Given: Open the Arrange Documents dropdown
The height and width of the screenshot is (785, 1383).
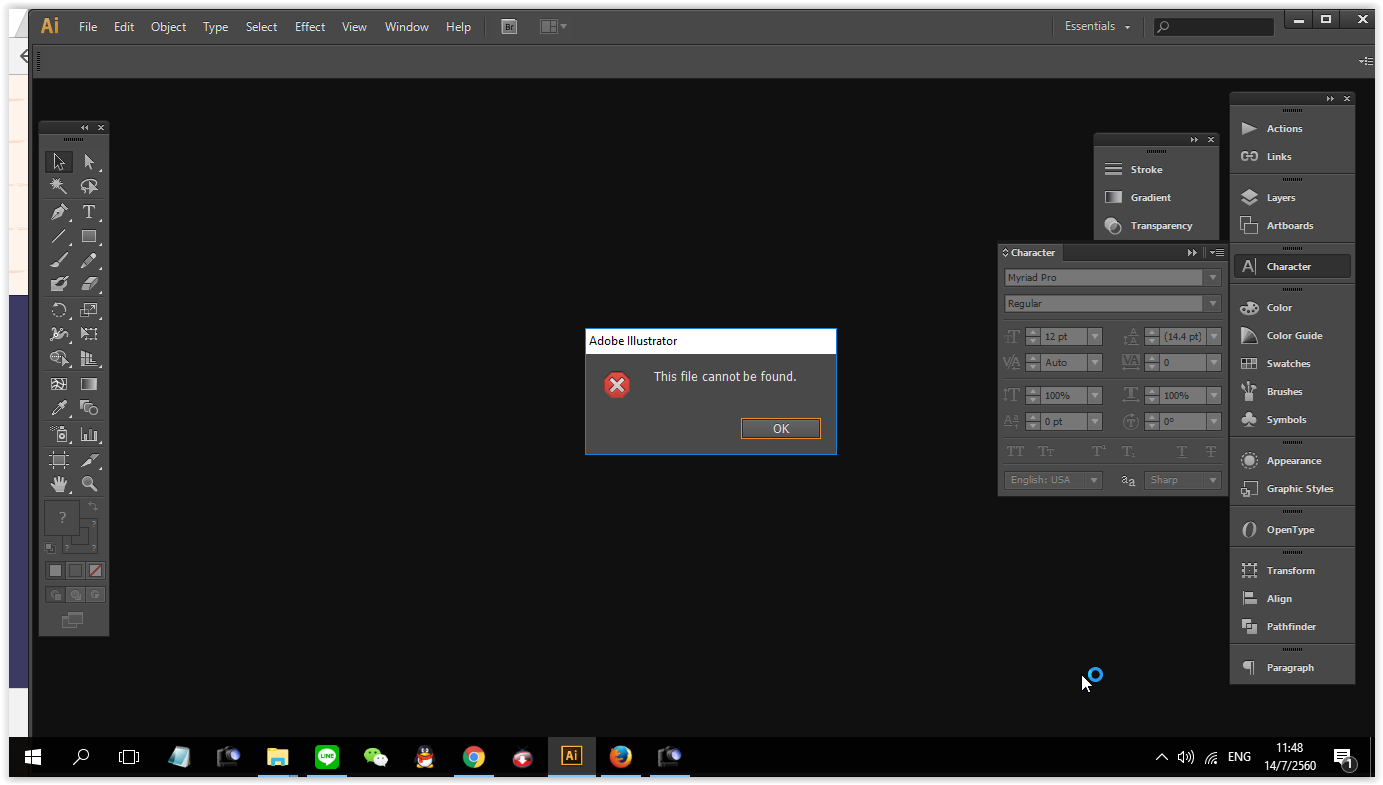Looking at the screenshot, I should 553,27.
